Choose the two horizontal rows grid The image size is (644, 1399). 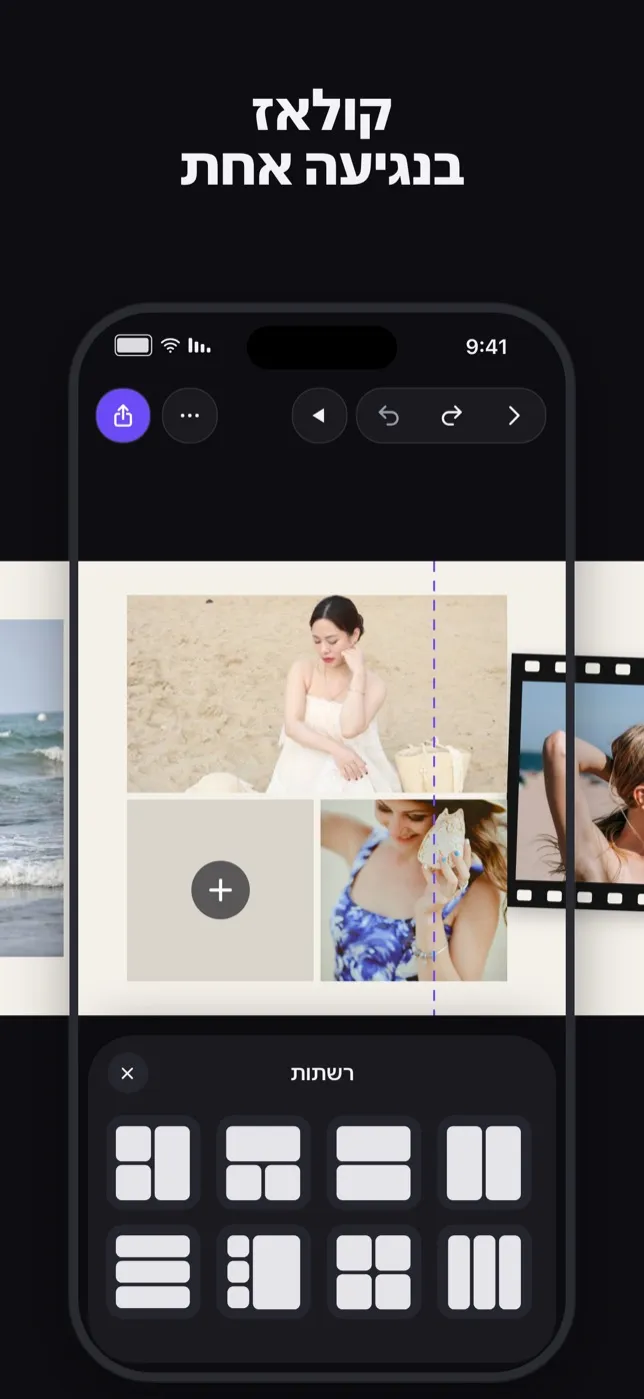(373, 1163)
